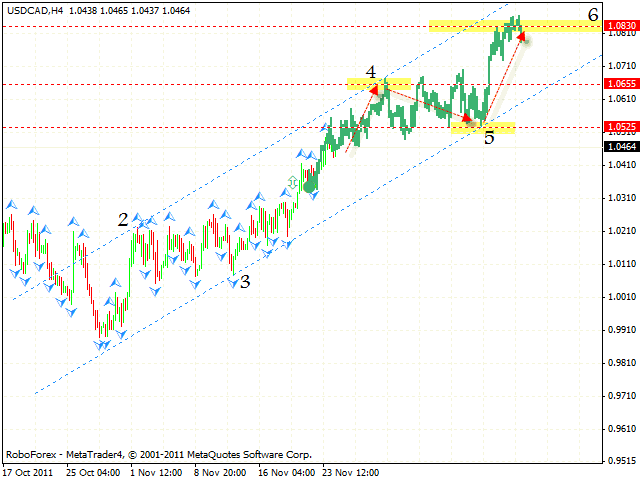Select the wave label 6
The image size is (640, 480).
pos(593,15)
